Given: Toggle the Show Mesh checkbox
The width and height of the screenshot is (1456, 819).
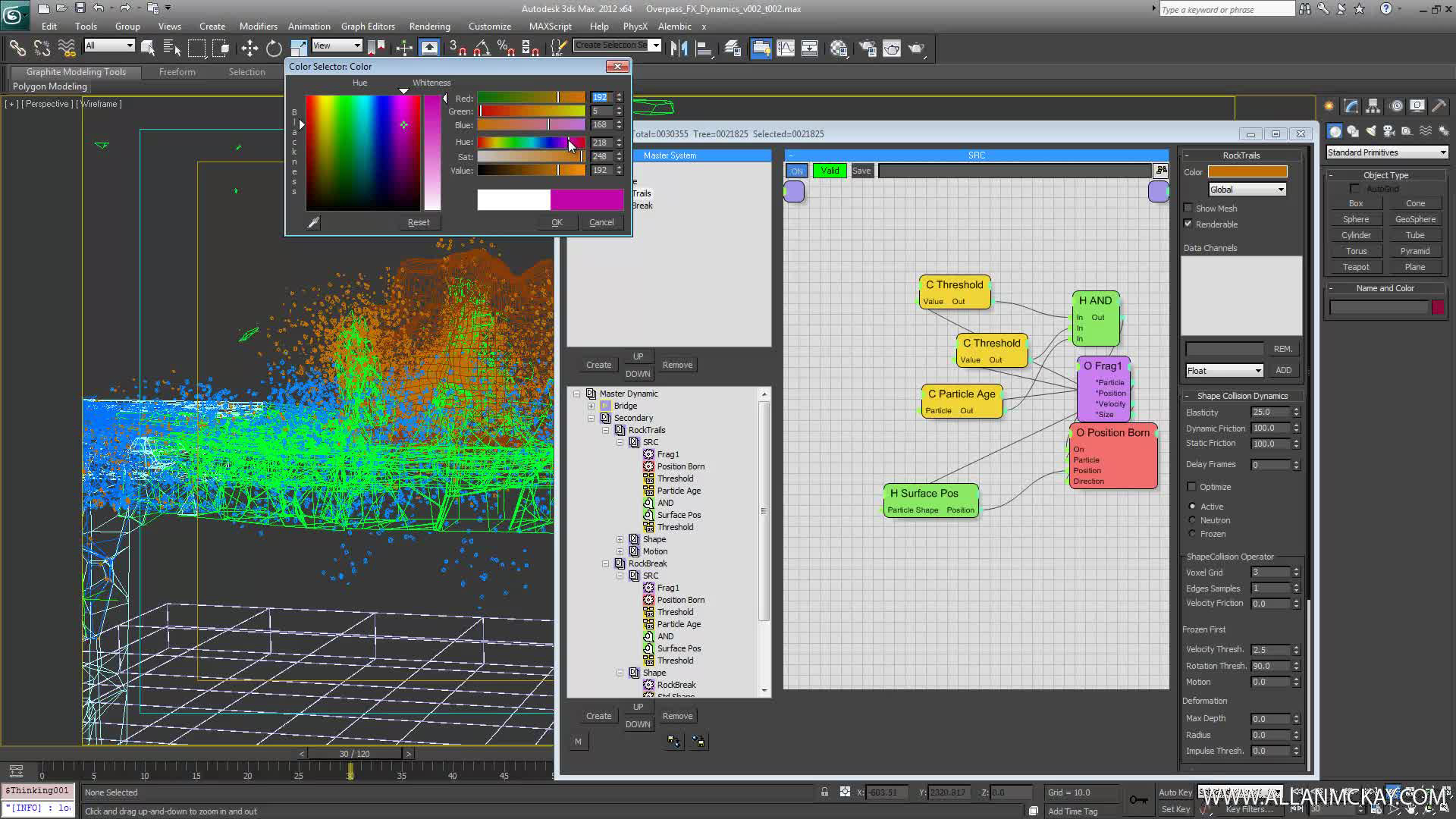Looking at the screenshot, I should point(1188,208).
